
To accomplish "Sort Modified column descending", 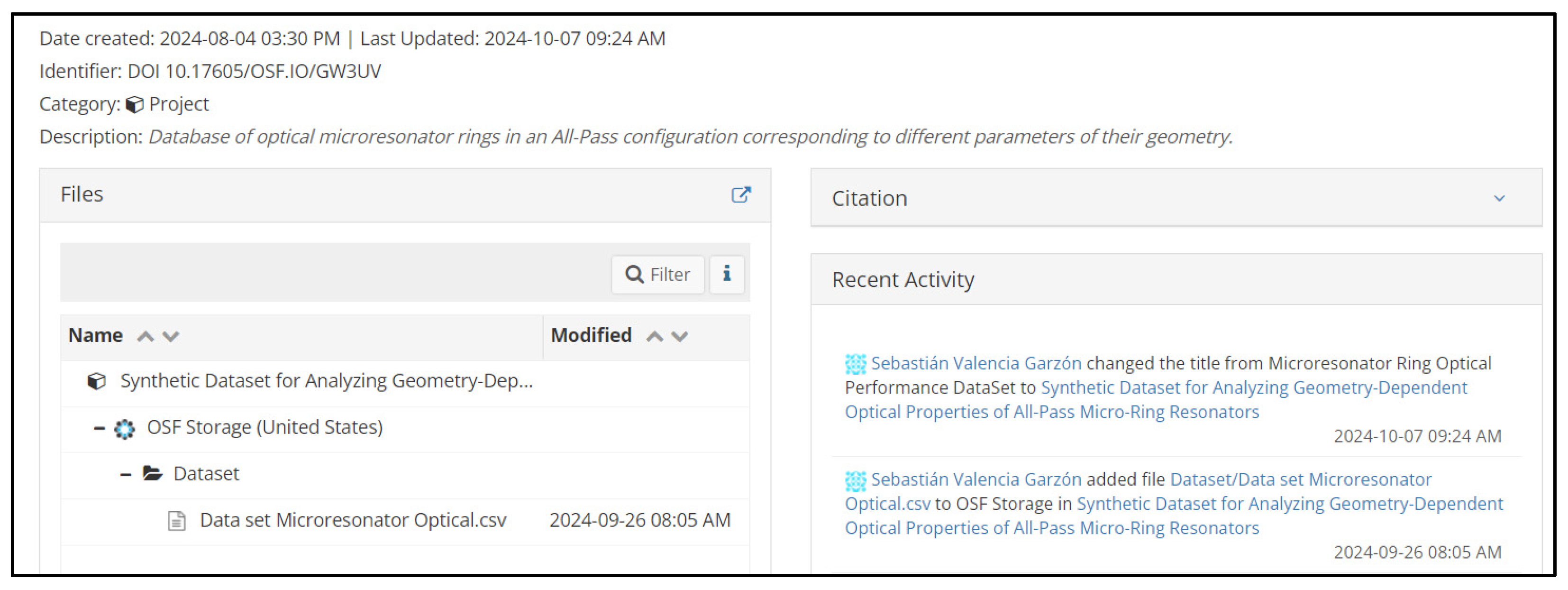I will click(680, 337).
